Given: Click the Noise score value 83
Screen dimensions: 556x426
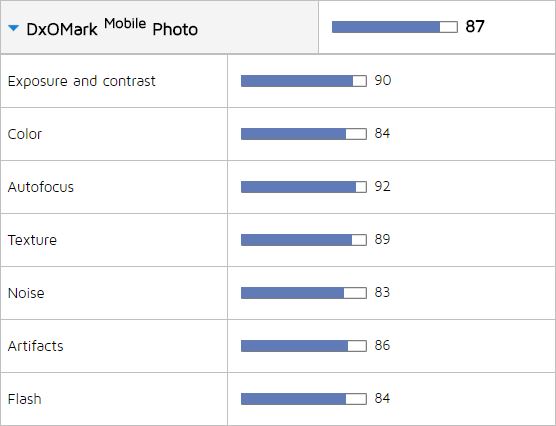Looking at the screenshot, I should (x=382, y=292).
